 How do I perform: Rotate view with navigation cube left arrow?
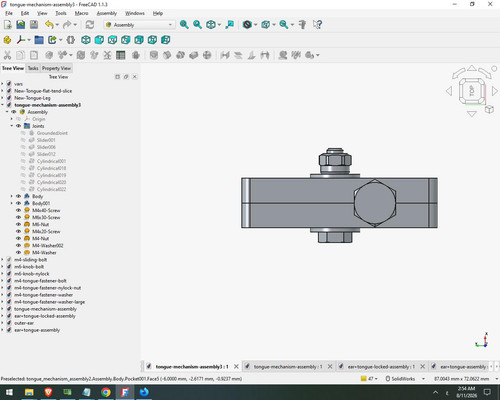(x=449, y=91)
